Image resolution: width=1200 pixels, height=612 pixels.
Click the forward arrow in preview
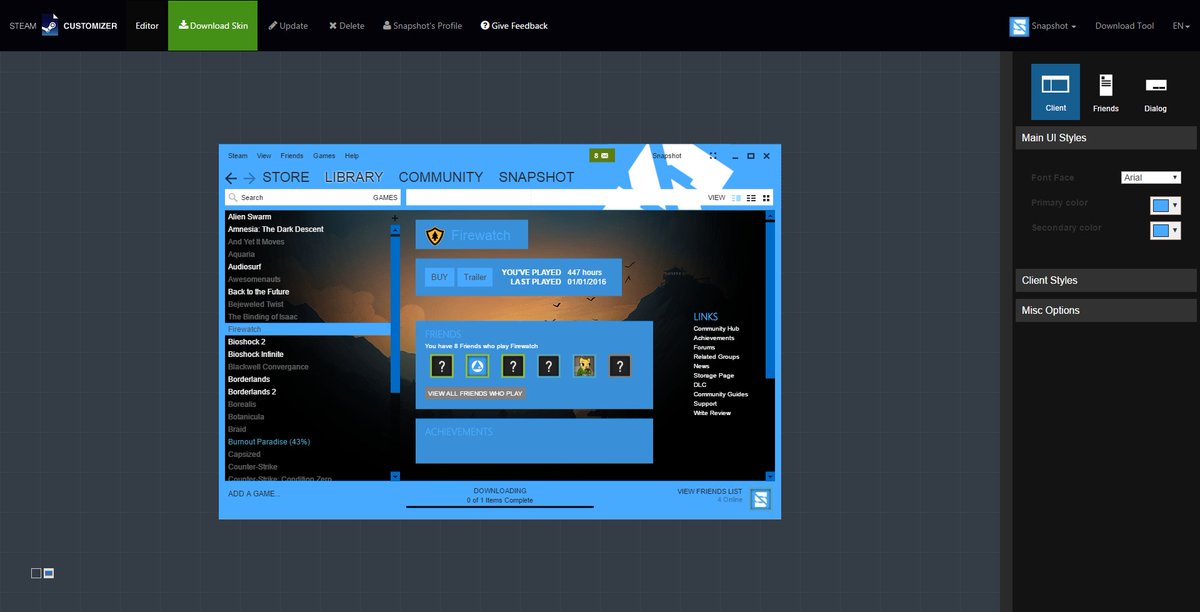[248, 179]
